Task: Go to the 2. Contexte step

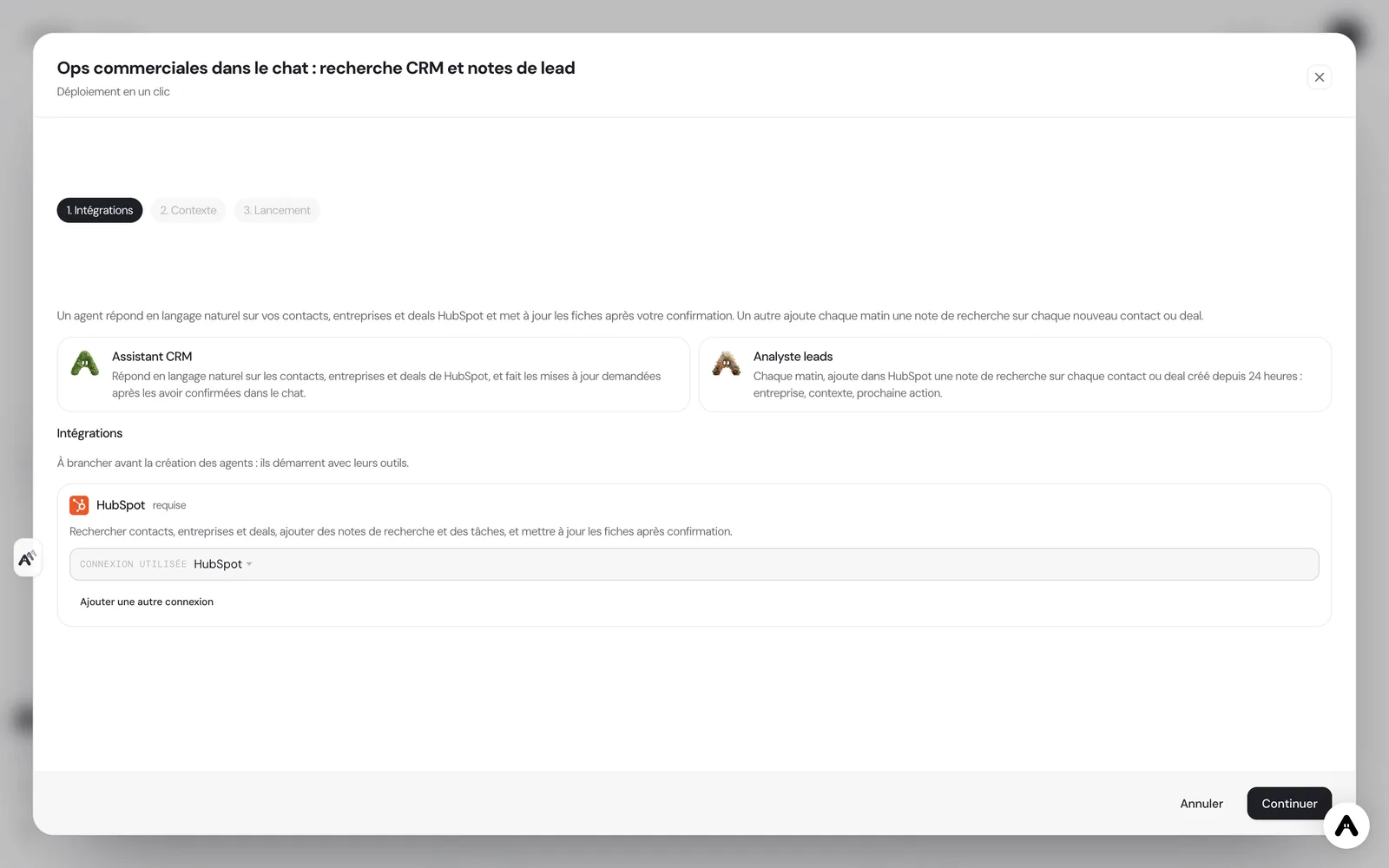Action: click(188, 210)
